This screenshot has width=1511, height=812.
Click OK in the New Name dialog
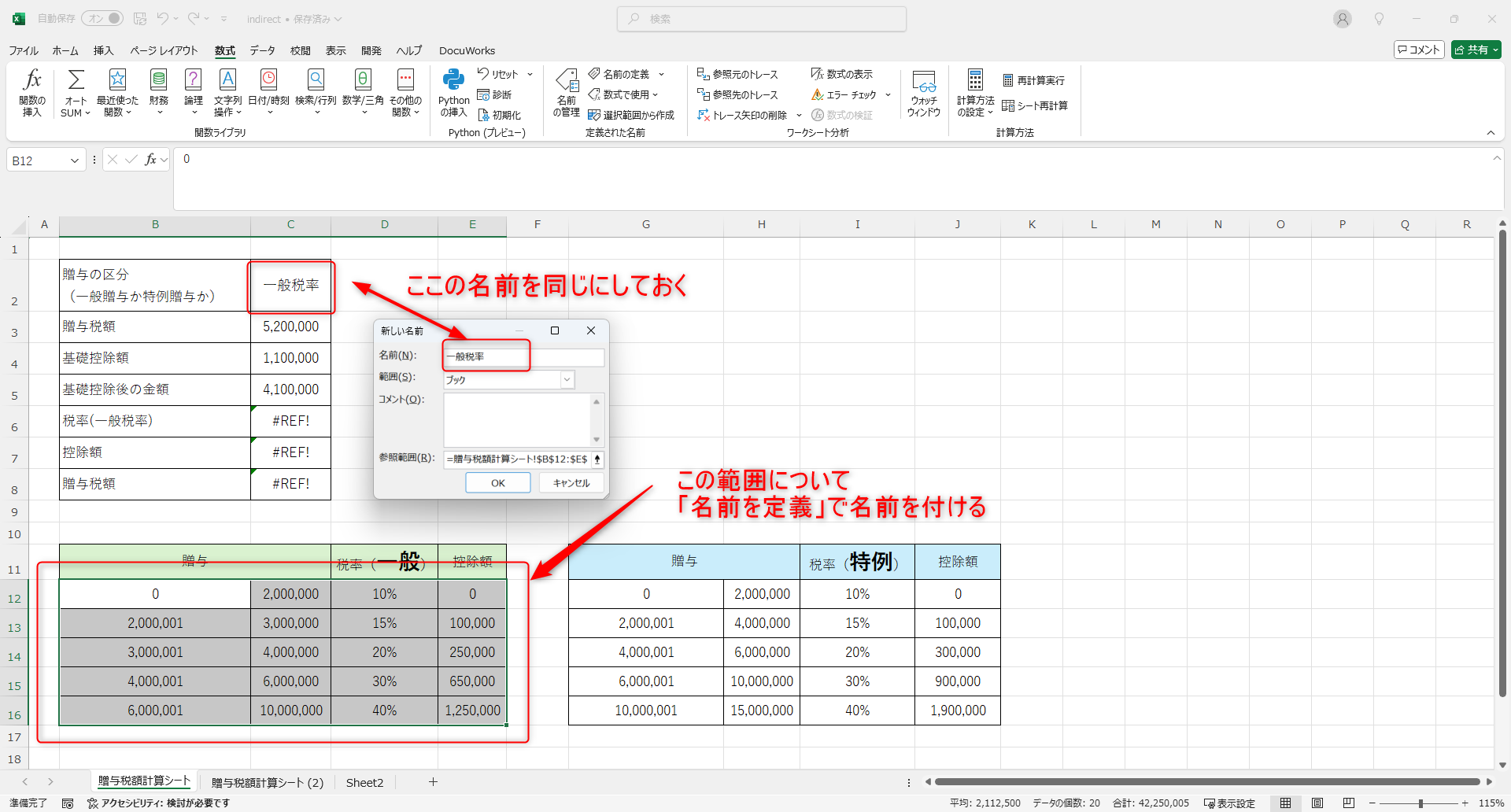(x=497, y=483)
